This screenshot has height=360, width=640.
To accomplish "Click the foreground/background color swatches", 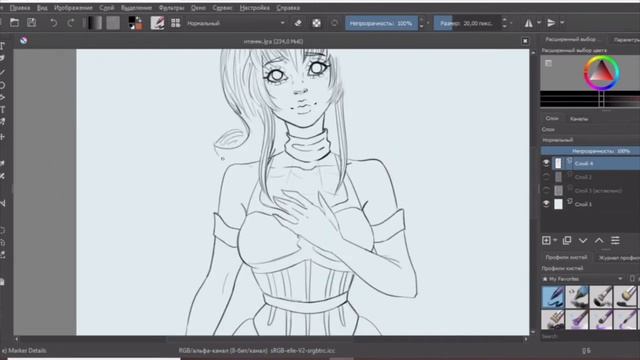I will [136, 23].
